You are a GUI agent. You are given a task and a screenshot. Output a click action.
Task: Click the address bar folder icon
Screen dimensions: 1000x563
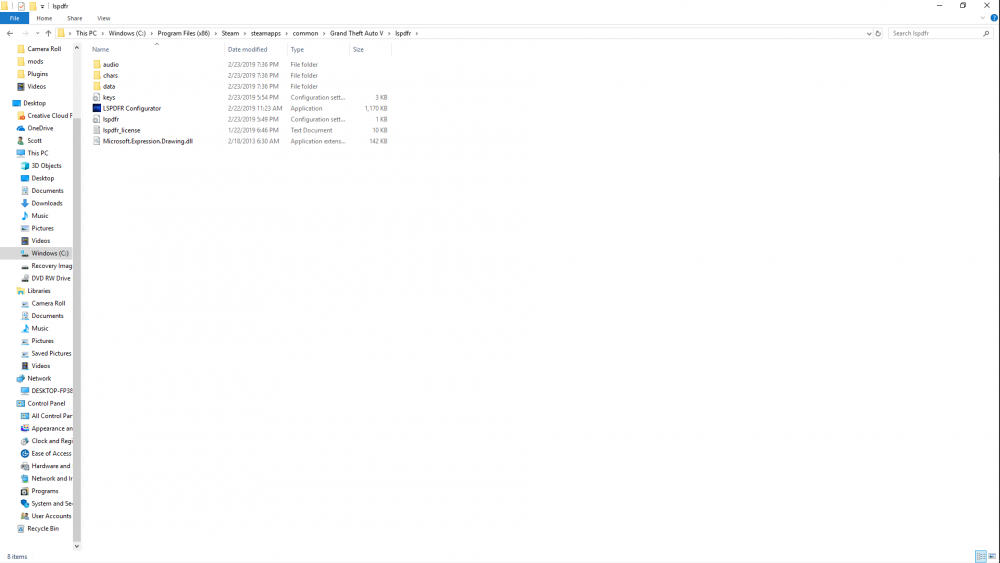tap(61, 33)
